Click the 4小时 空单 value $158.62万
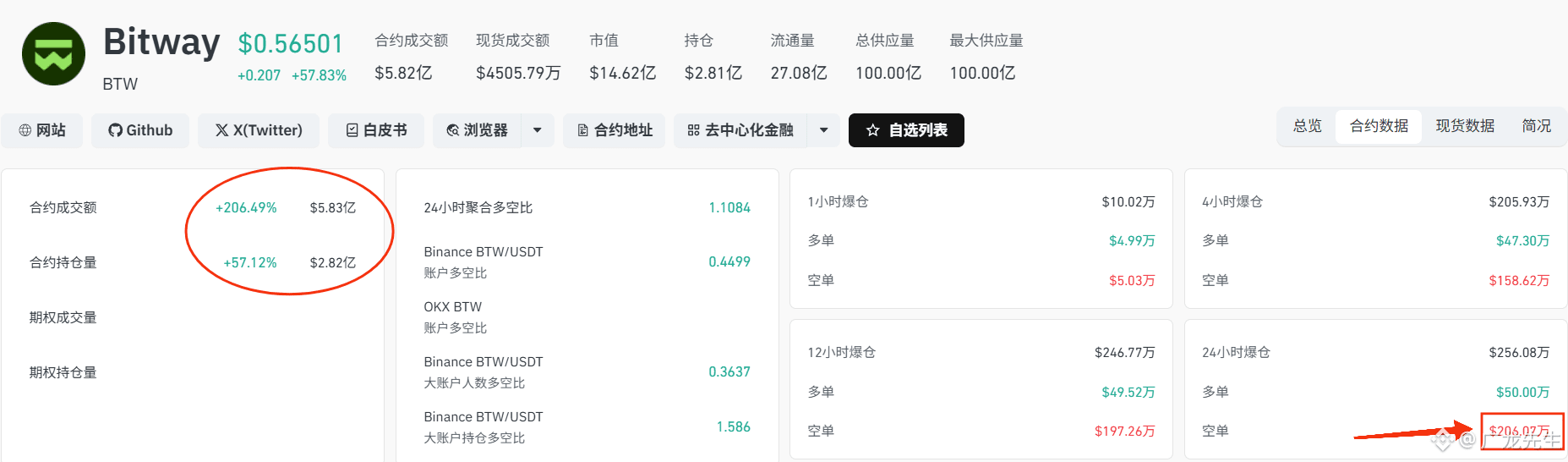This screenshot has width=1568, height=462. coord(1519,281)
